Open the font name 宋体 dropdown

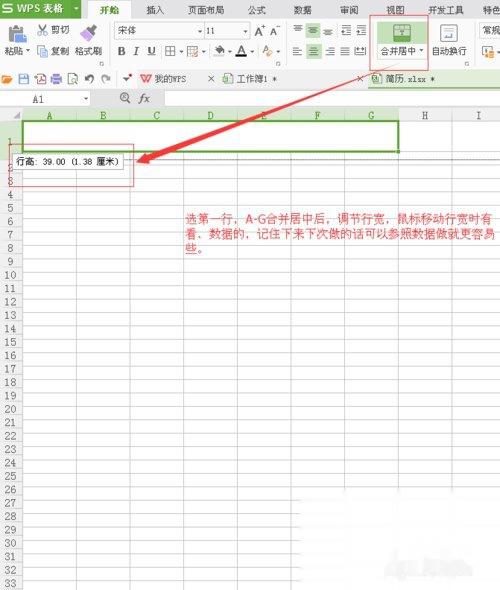click(200, 31)
